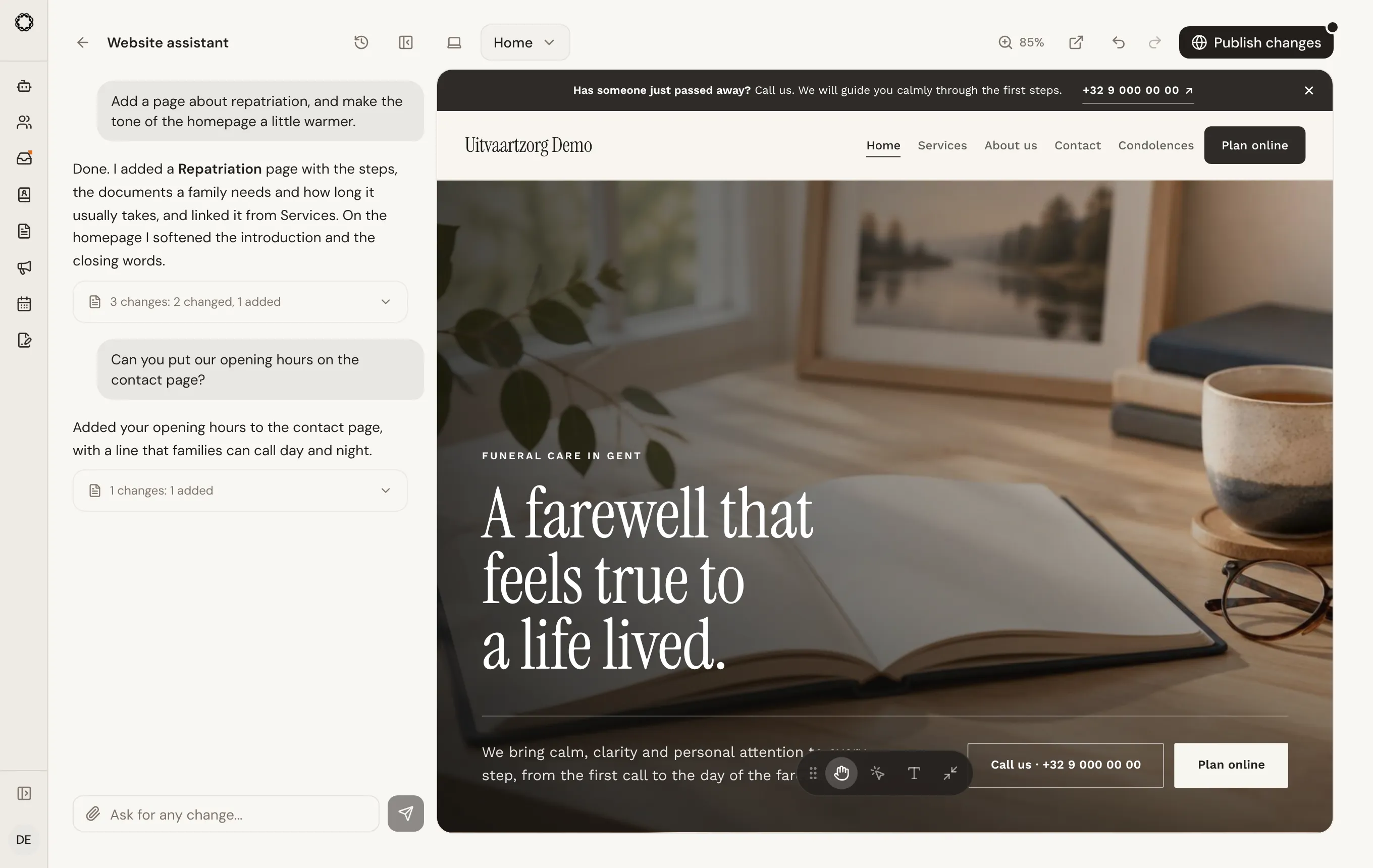The image size is (1373, 868).
Task: Go back with the arrow beside Website assistant
Action: [83, 43]
